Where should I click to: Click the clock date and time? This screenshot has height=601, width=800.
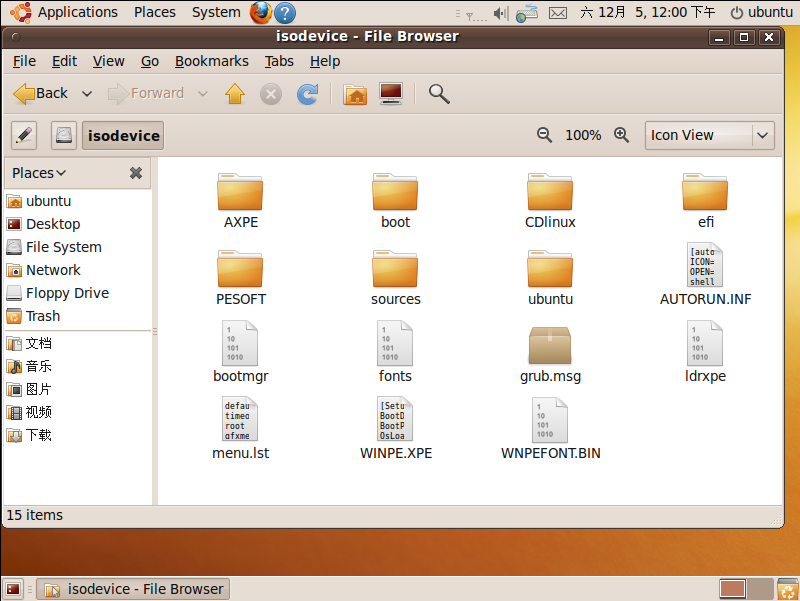point(647,12)
